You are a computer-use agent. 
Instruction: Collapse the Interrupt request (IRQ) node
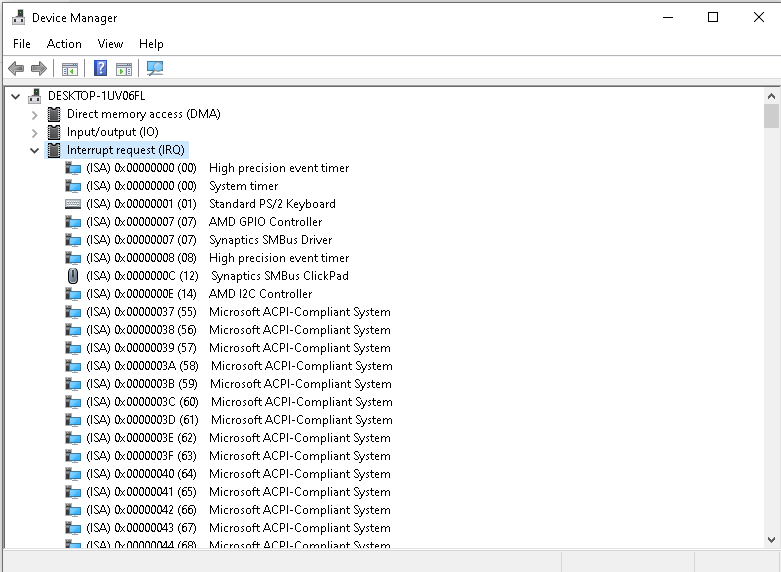pyautogui.click(x=35, y=150)
